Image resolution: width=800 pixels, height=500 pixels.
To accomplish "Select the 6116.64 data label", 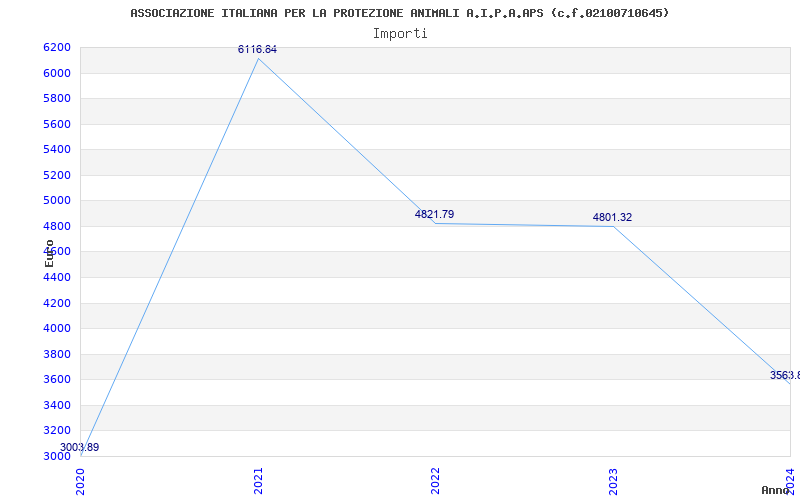I will pyautogui.click(x=257, y=49).
